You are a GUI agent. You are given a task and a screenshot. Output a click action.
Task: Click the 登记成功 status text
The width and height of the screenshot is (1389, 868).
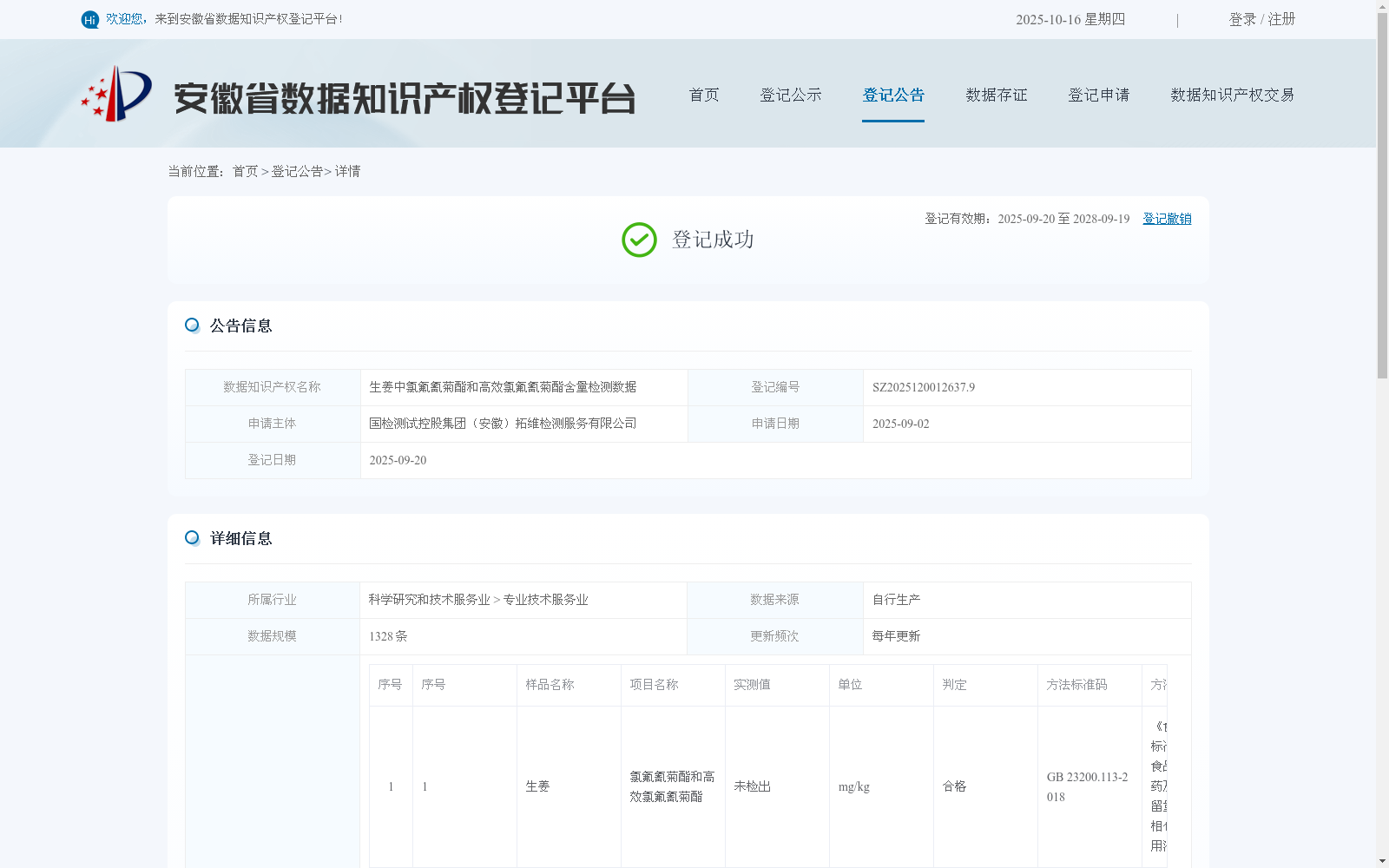713,240
